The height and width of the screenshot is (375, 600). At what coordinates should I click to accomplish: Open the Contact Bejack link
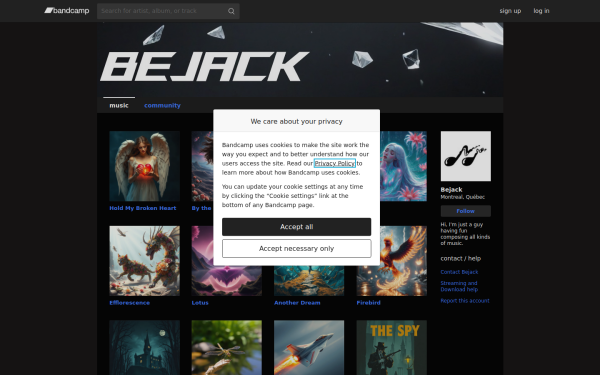459,272
